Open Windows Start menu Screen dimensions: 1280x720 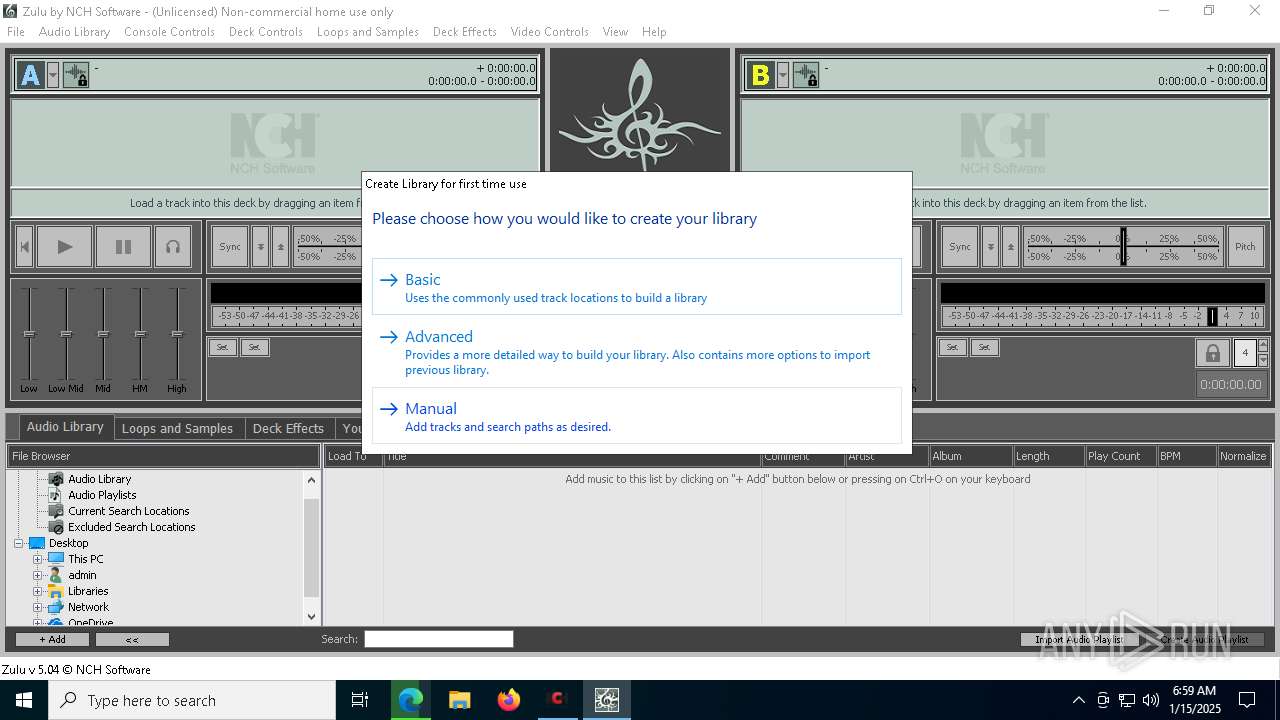coord(24,700)
